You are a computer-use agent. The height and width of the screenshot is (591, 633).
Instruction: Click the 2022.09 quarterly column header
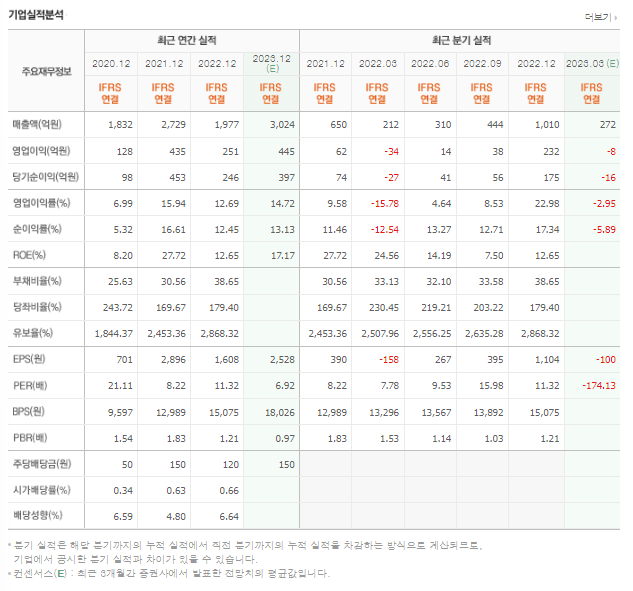pyautogui.click(x=482, y=64)
